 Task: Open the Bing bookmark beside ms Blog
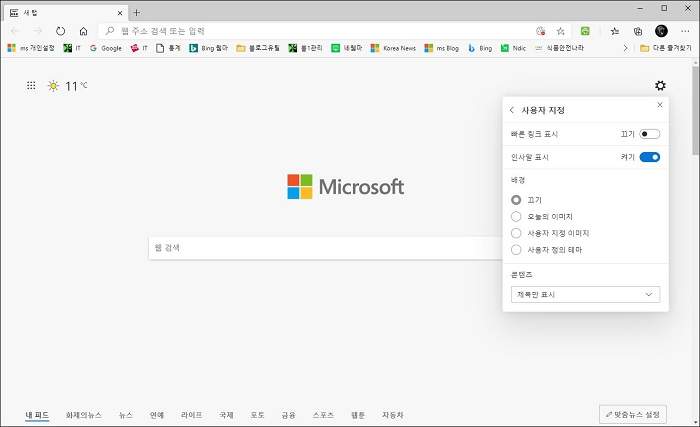tap(480, 48)
